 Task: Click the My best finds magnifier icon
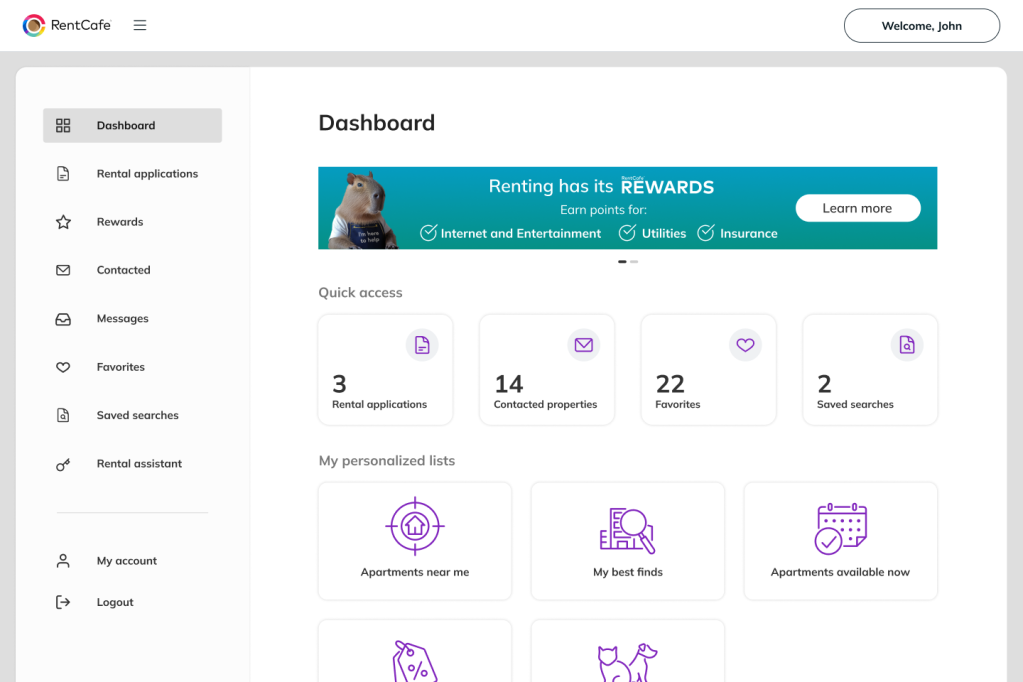628,530
